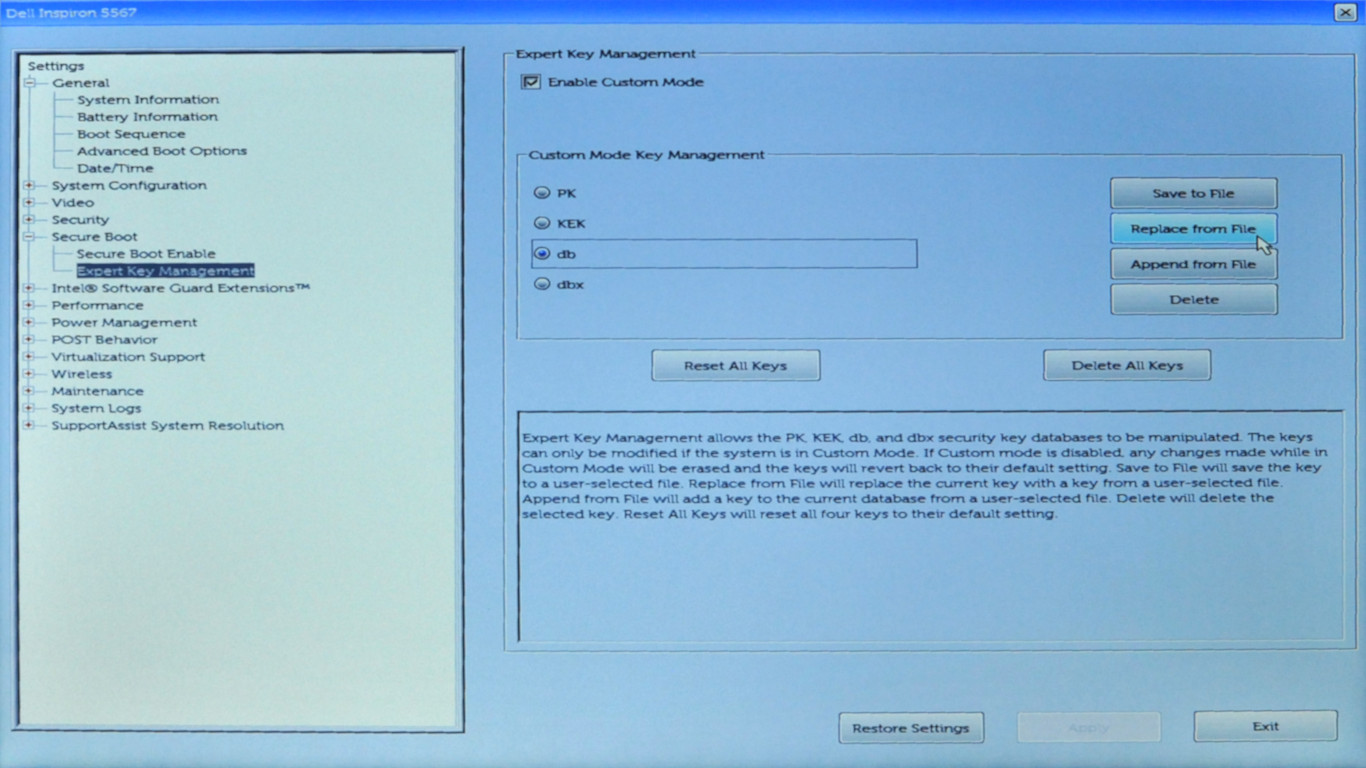Select the General tree label
This screenshot has height=768, width=1366.
tap(81, 83)
